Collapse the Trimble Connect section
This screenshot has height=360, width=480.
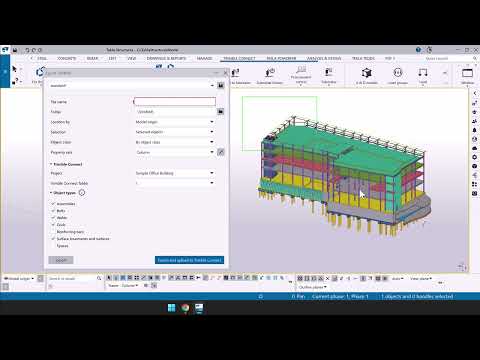51,164
